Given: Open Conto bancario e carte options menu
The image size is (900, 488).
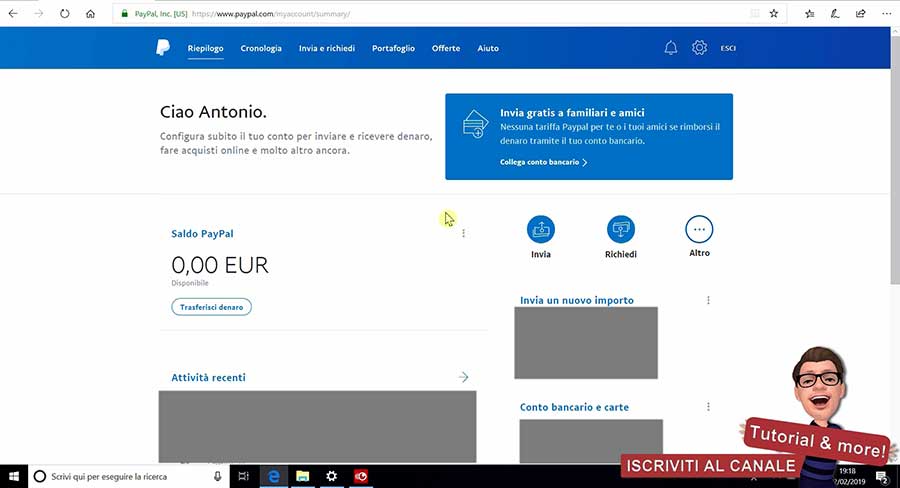Looking at the screenshot, I should tap(708, 406).
